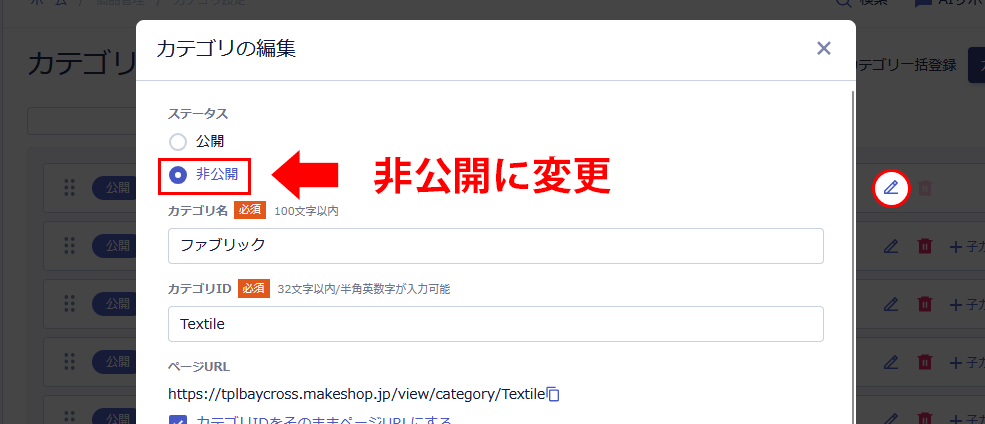Select the 非公開 status radio button
985x424 pixels.
[178, 175]
